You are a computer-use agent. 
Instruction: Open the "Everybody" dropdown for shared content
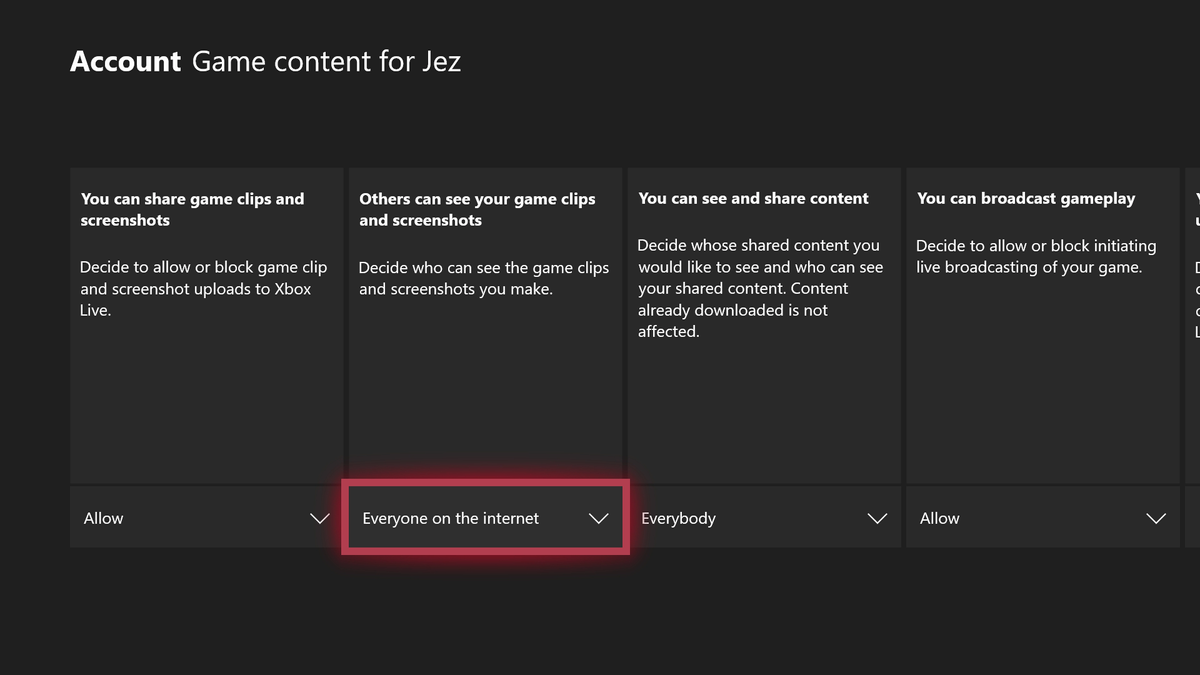(x=763, y=518)
